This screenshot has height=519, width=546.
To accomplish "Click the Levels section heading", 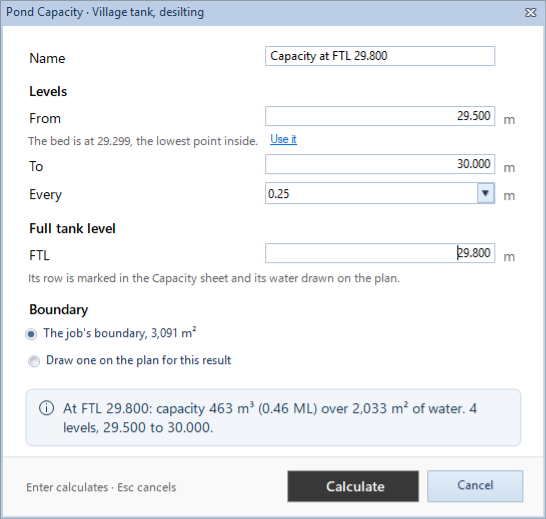I will click(48, 92).
